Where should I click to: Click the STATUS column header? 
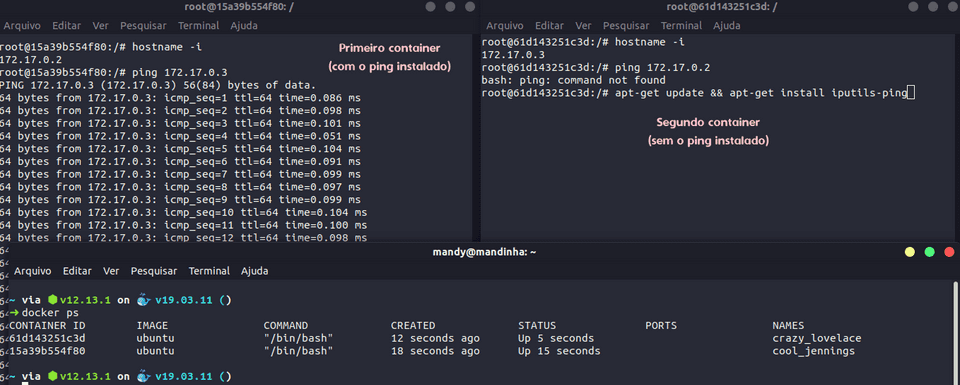pyautogui.click(x=537, y=326)
